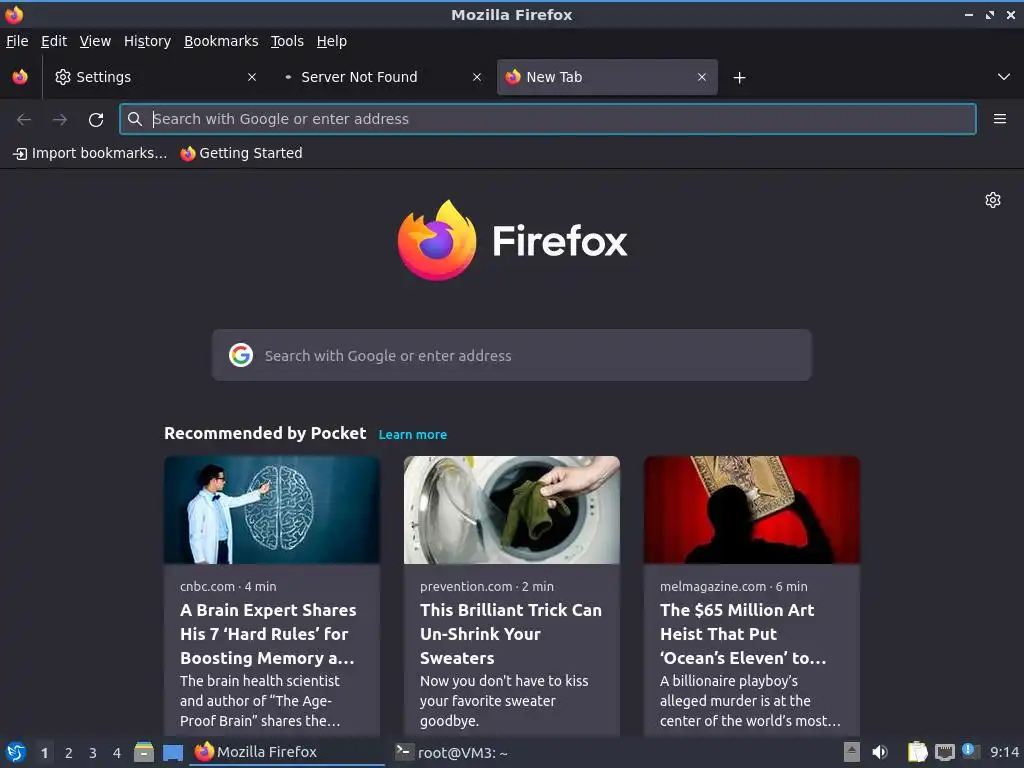This screenshot has height=768, width=1024.
Task: Go forward one page
Action: point(60,120)
